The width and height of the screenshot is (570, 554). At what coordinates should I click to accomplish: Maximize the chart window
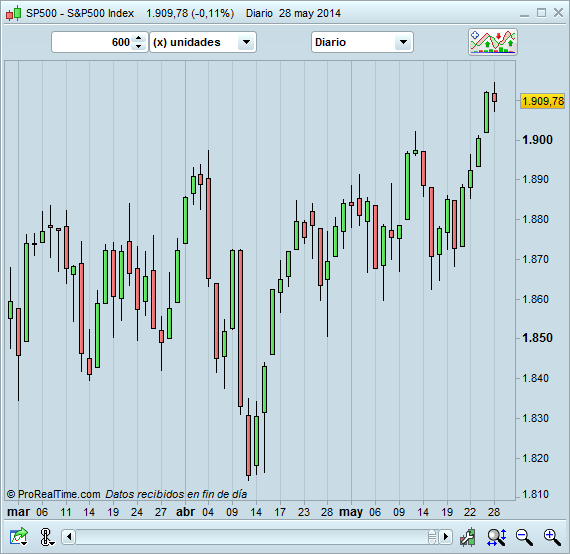click(x=541, y=13)
